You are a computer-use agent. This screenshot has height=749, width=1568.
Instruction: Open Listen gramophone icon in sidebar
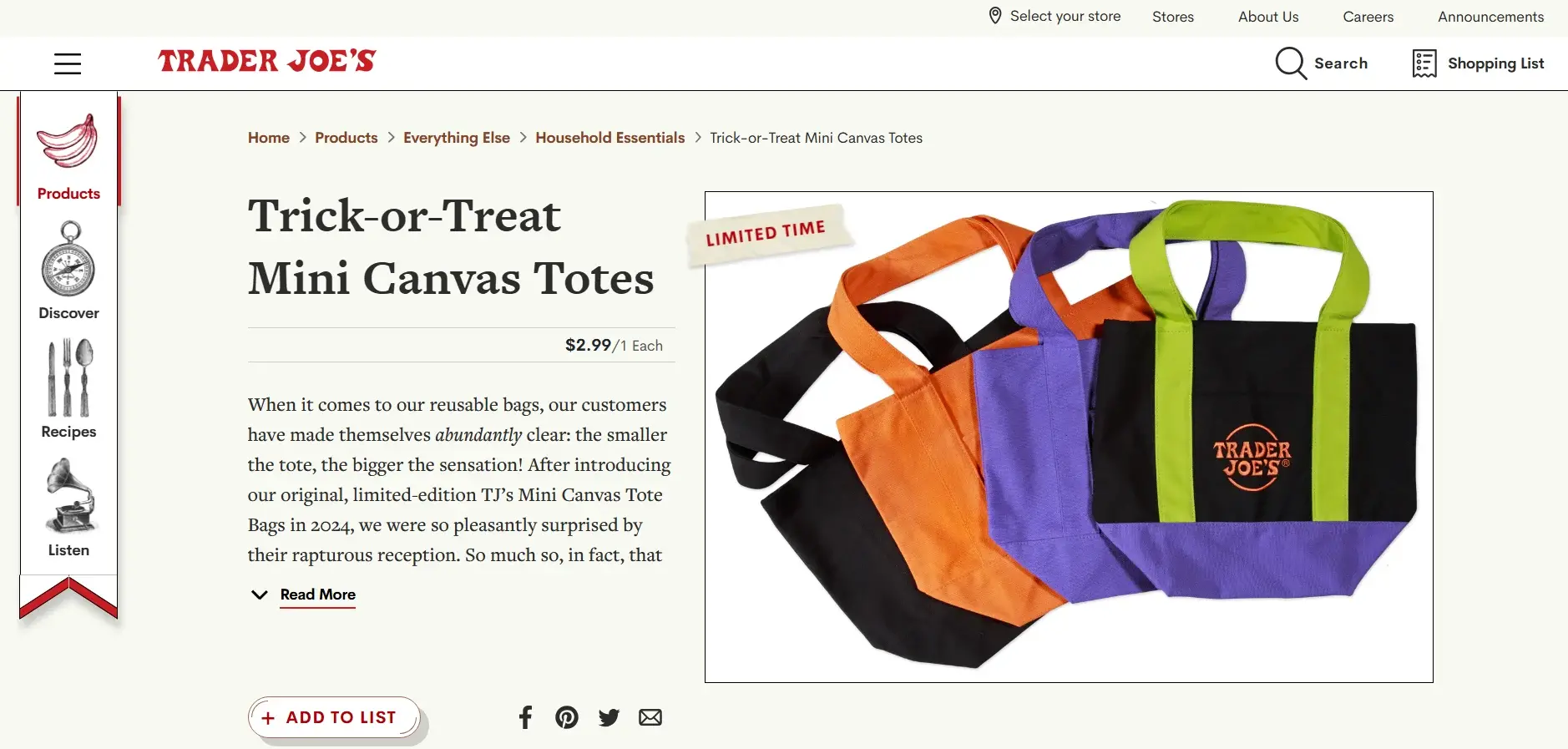point(70,496)
